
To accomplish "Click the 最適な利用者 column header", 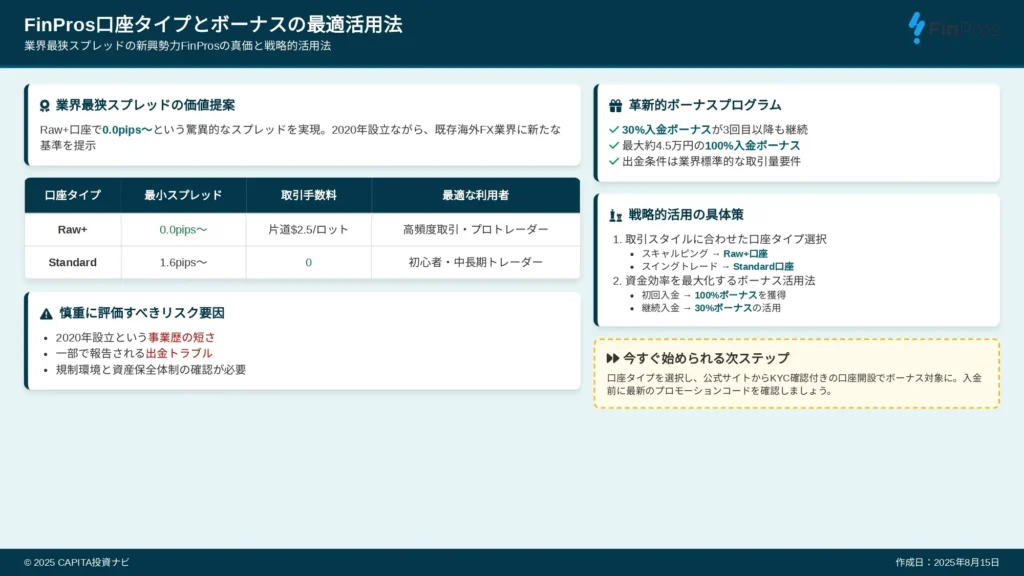I will 475,195.
